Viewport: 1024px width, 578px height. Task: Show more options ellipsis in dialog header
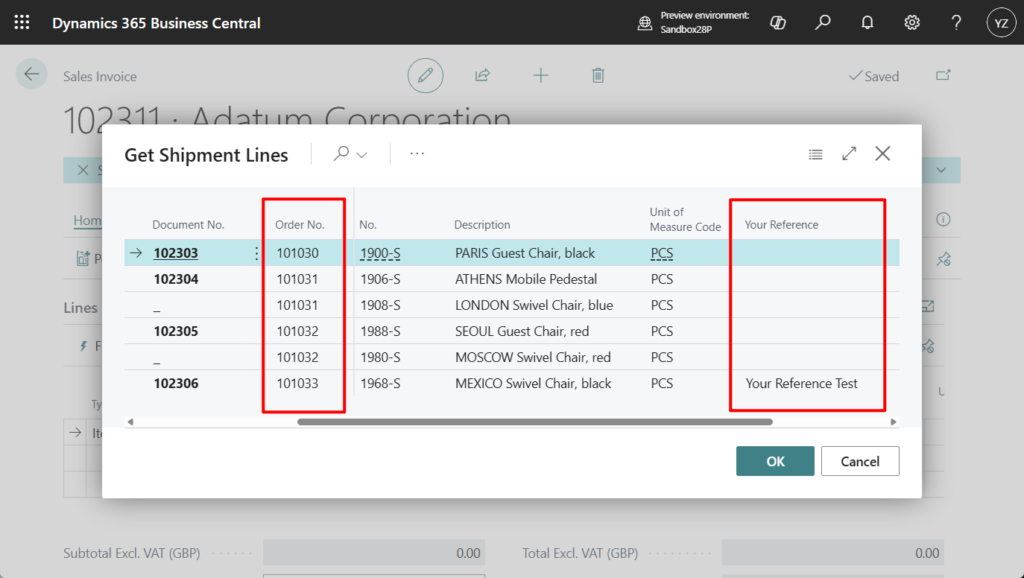coord(417,154)
